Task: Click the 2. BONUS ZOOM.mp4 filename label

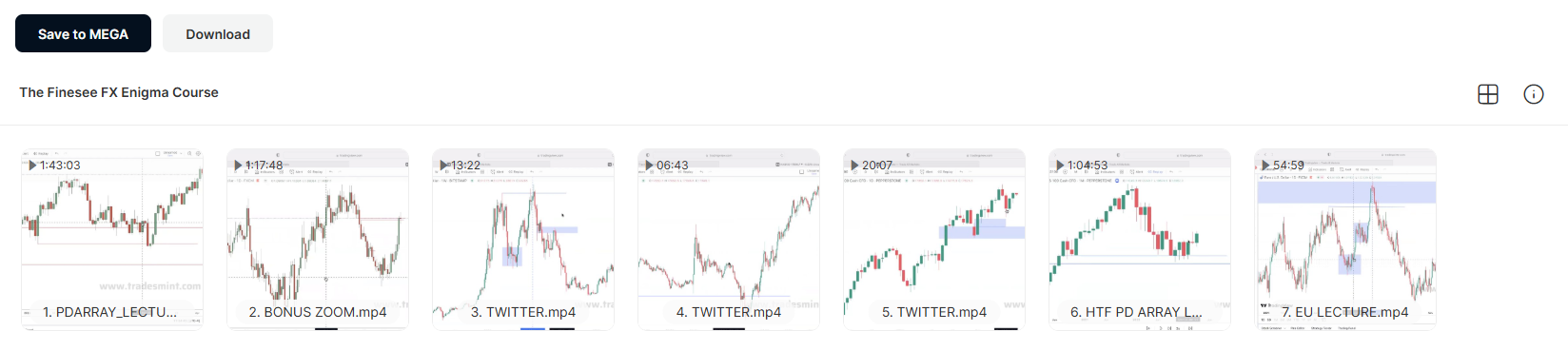Action: 318,312
